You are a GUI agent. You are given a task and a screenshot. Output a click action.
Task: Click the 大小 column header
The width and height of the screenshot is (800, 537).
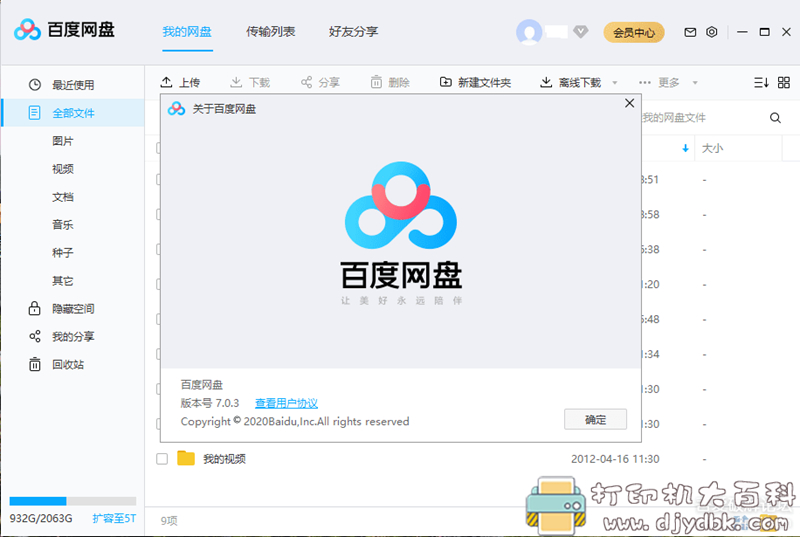click(712, 148)
